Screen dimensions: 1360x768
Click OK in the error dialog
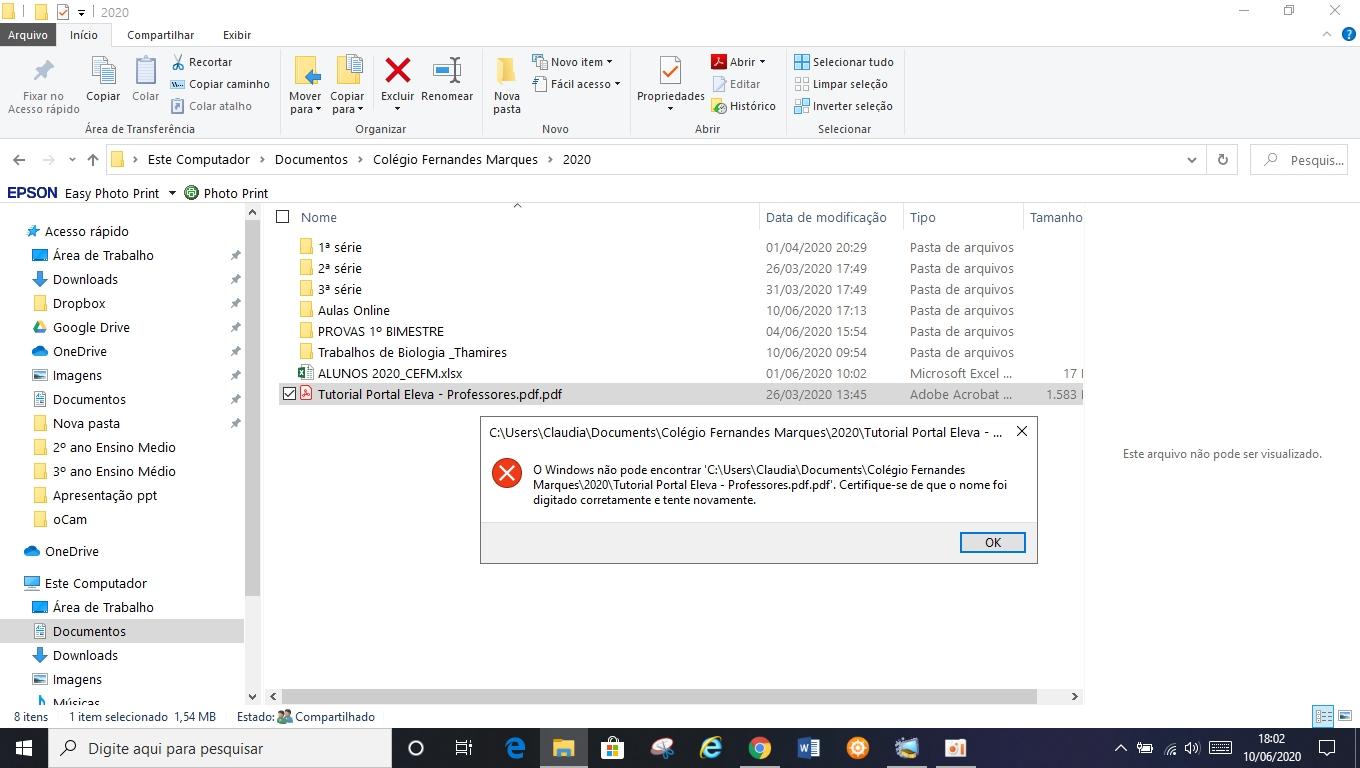point(993,542)
